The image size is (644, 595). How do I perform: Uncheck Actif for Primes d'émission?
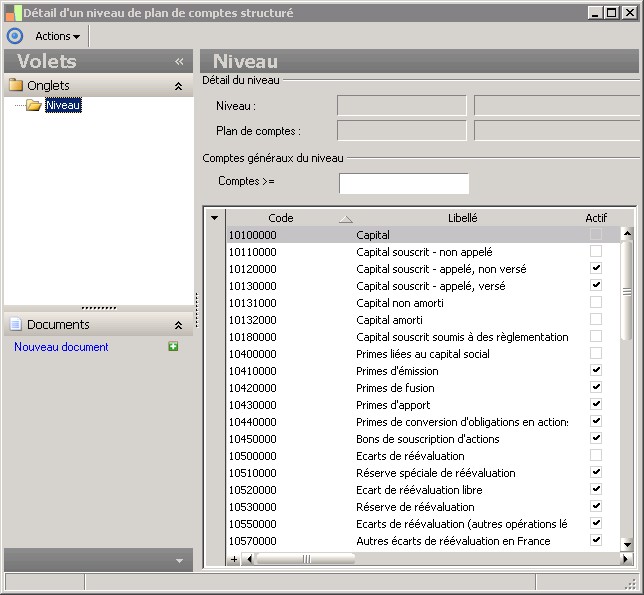pos(596,371)
